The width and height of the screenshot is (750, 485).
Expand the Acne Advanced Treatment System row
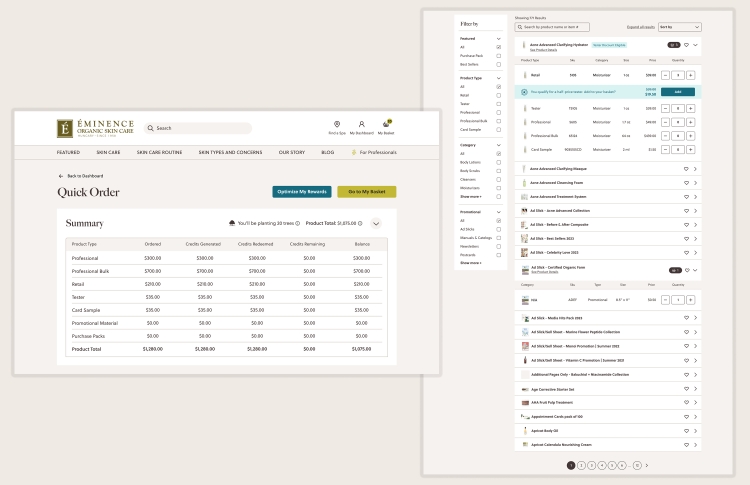(x=695, y=197)
